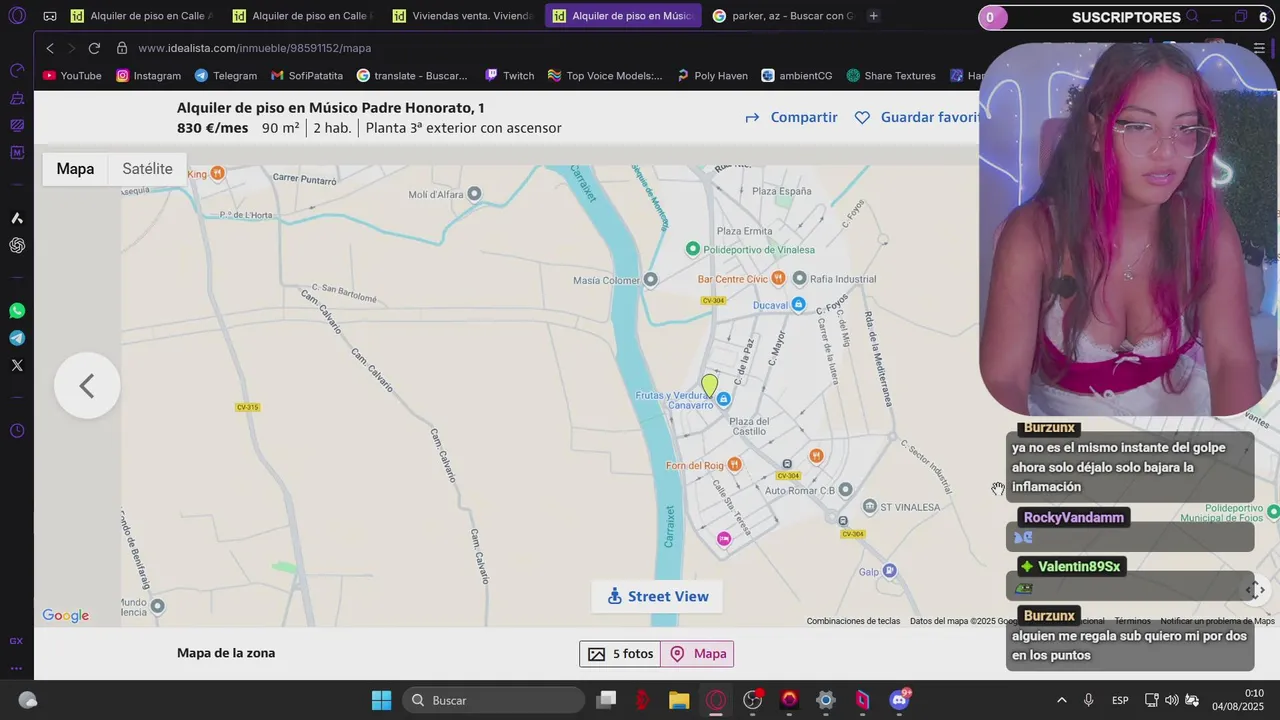Click the padlock site info icon

coord(121,48)
